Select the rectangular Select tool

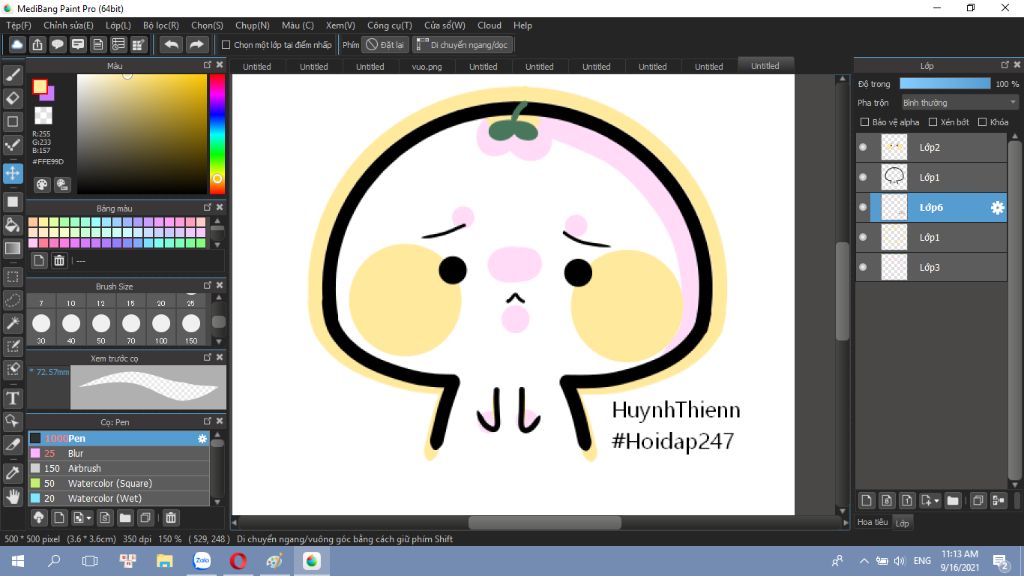pos(12,276)
